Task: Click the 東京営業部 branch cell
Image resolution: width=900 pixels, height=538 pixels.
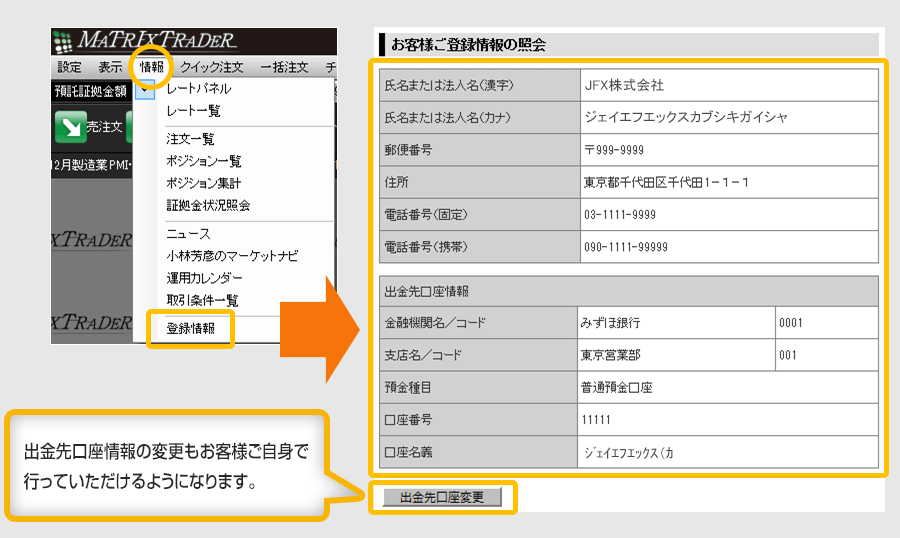Action: (676, 355)
